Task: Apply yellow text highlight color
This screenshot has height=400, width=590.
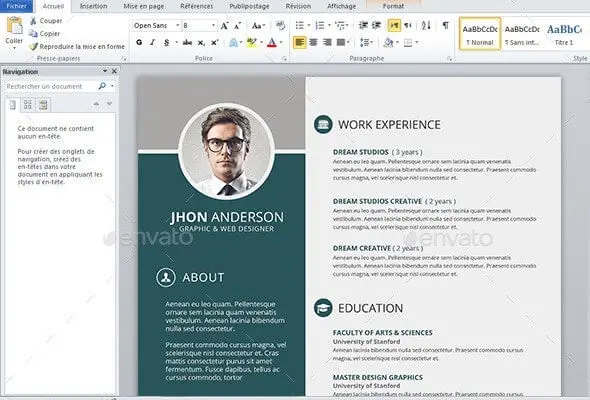Action: [x=251, y=43]
